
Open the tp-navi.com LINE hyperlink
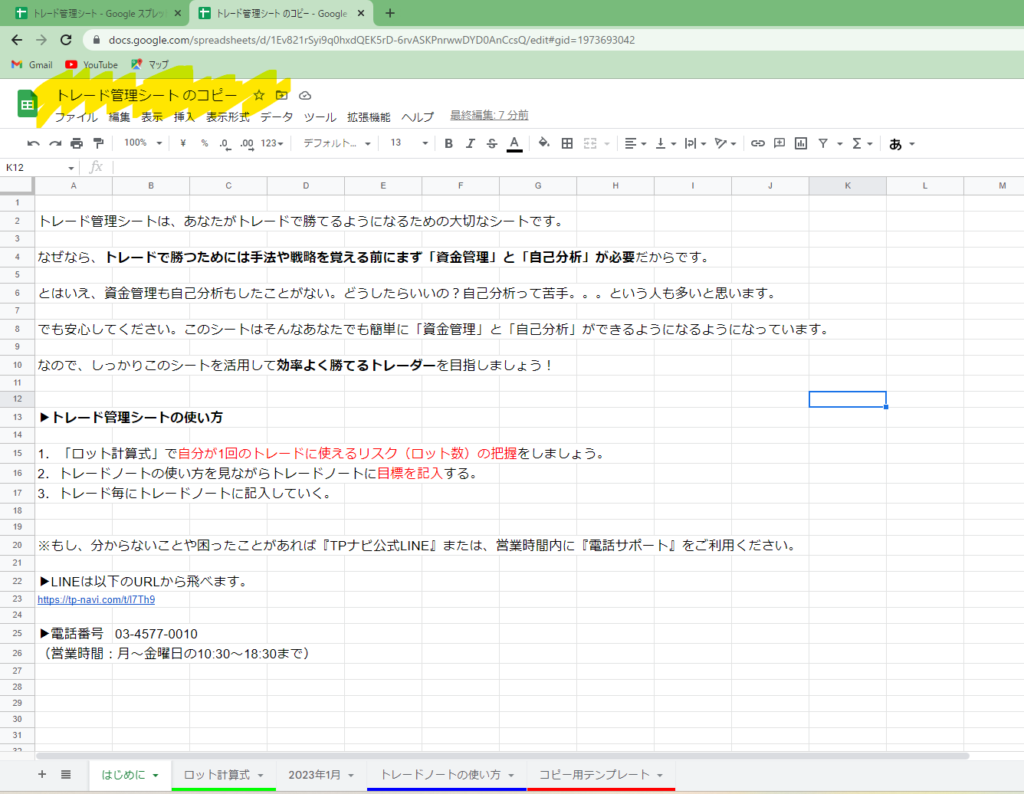96,600
